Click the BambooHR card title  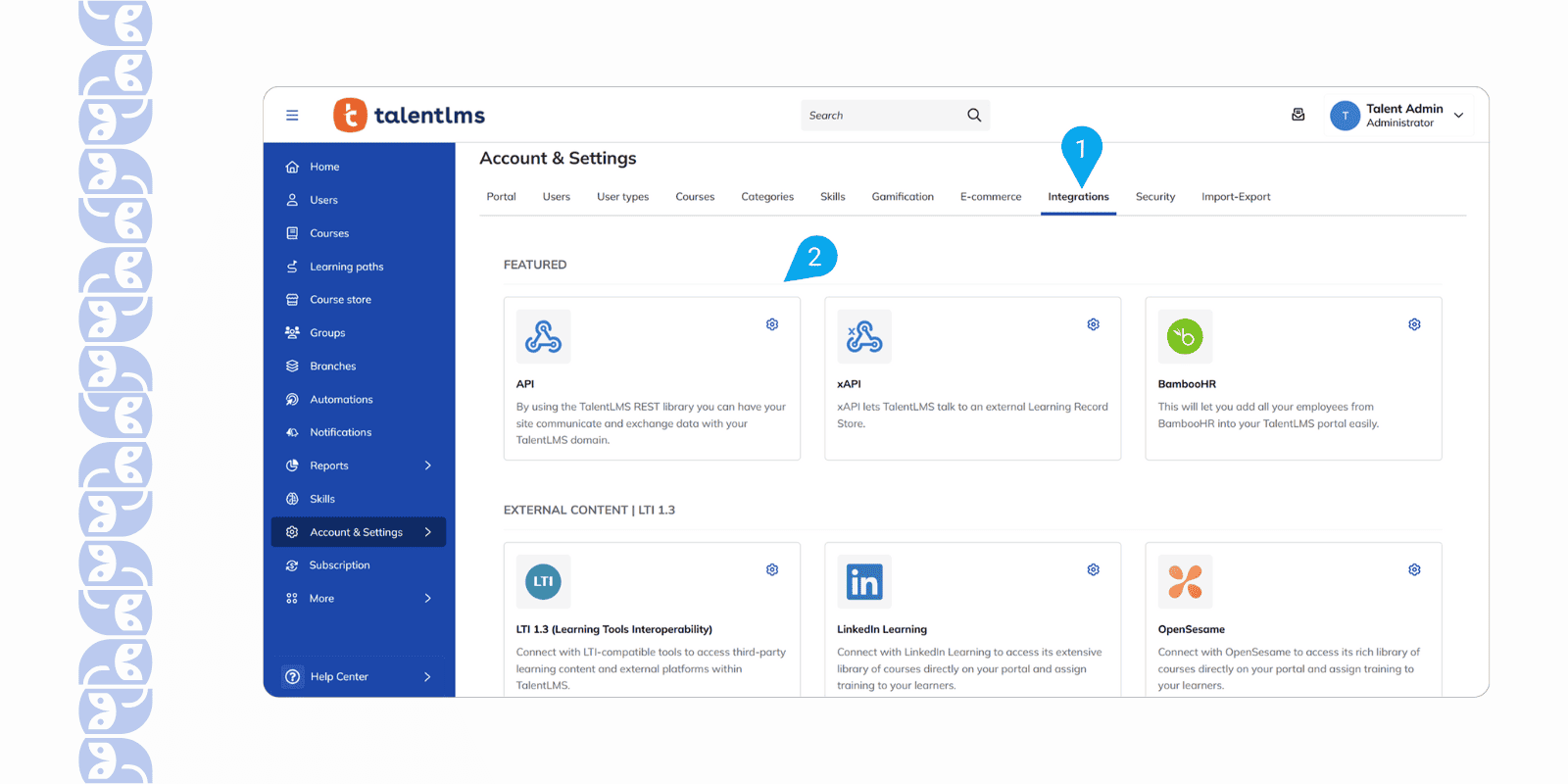1187,384
